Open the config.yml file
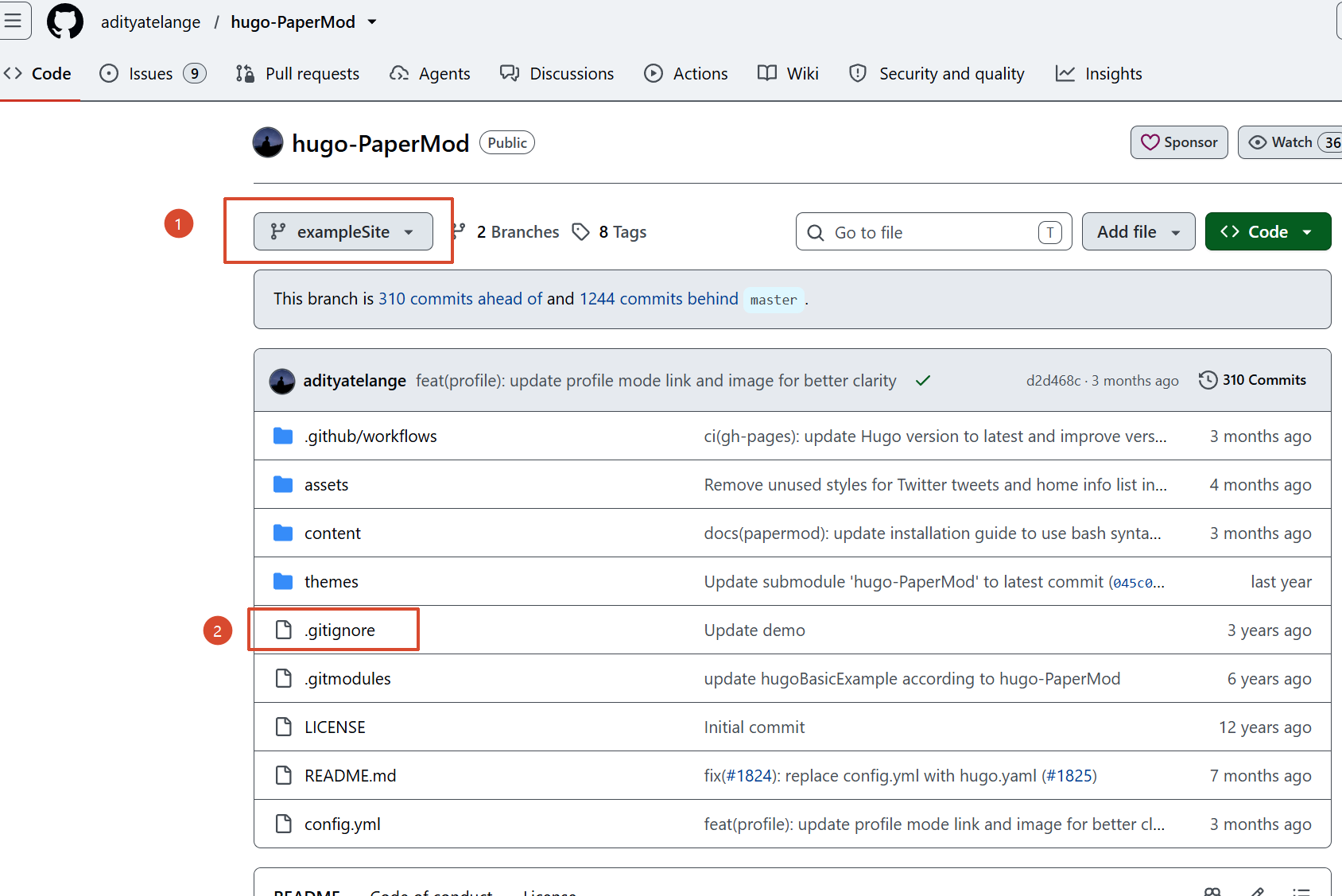 (342, 824)
